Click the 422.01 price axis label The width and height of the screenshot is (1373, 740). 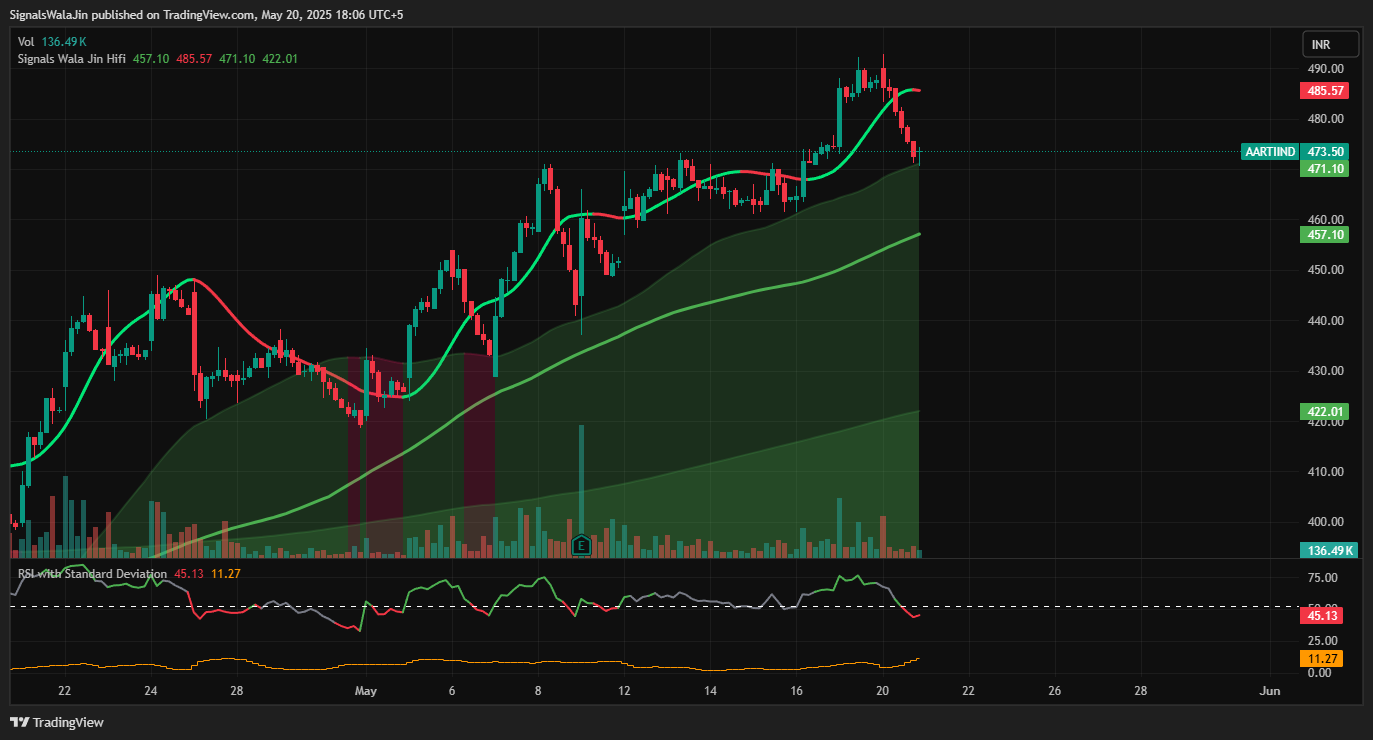pos(1325,412)
